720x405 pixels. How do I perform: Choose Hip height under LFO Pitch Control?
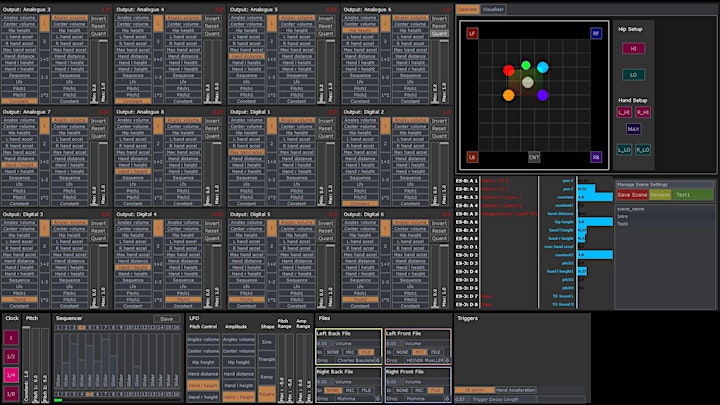pos(203,362)
